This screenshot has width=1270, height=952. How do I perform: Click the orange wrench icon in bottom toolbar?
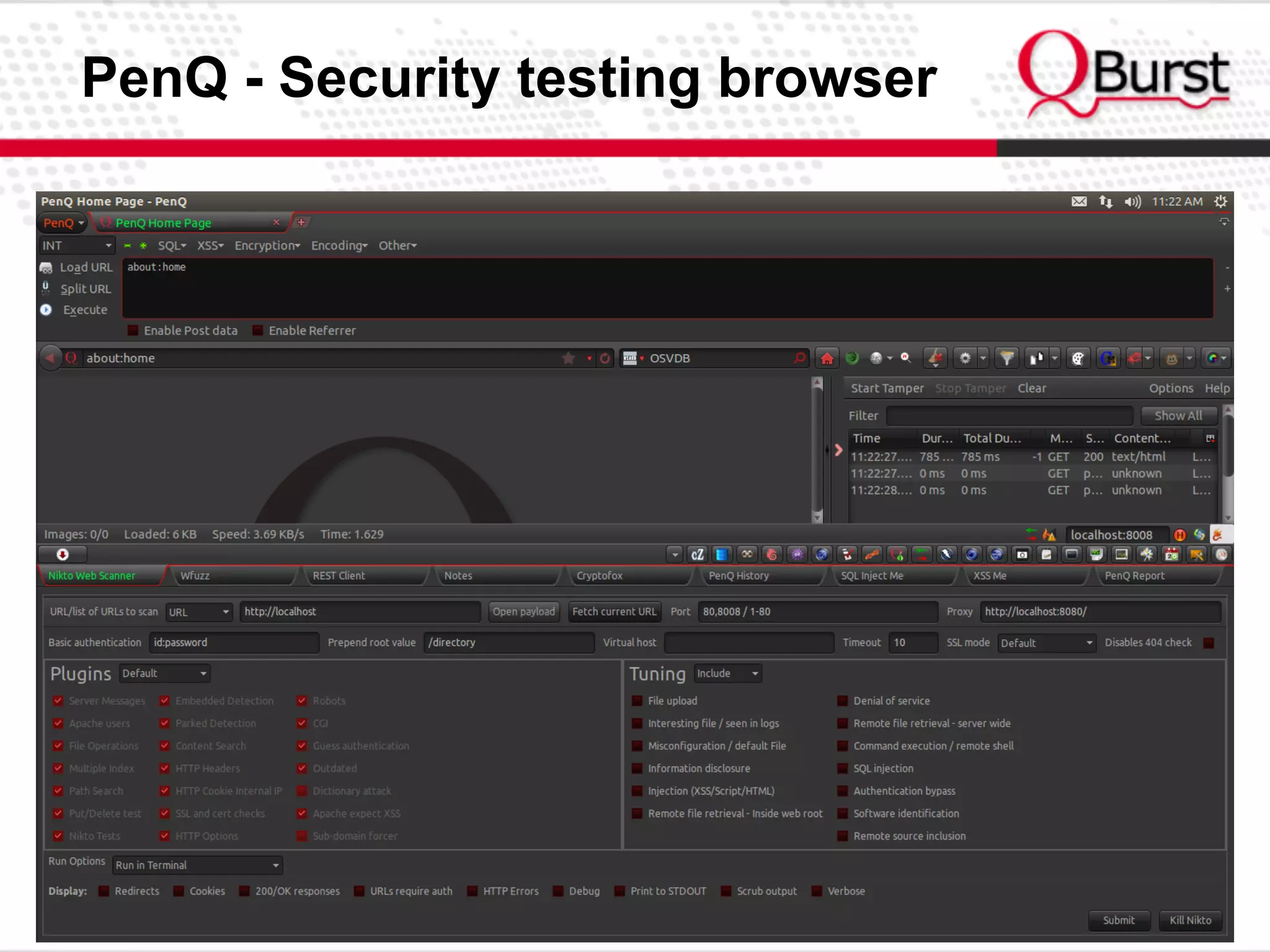coord(872,555)
